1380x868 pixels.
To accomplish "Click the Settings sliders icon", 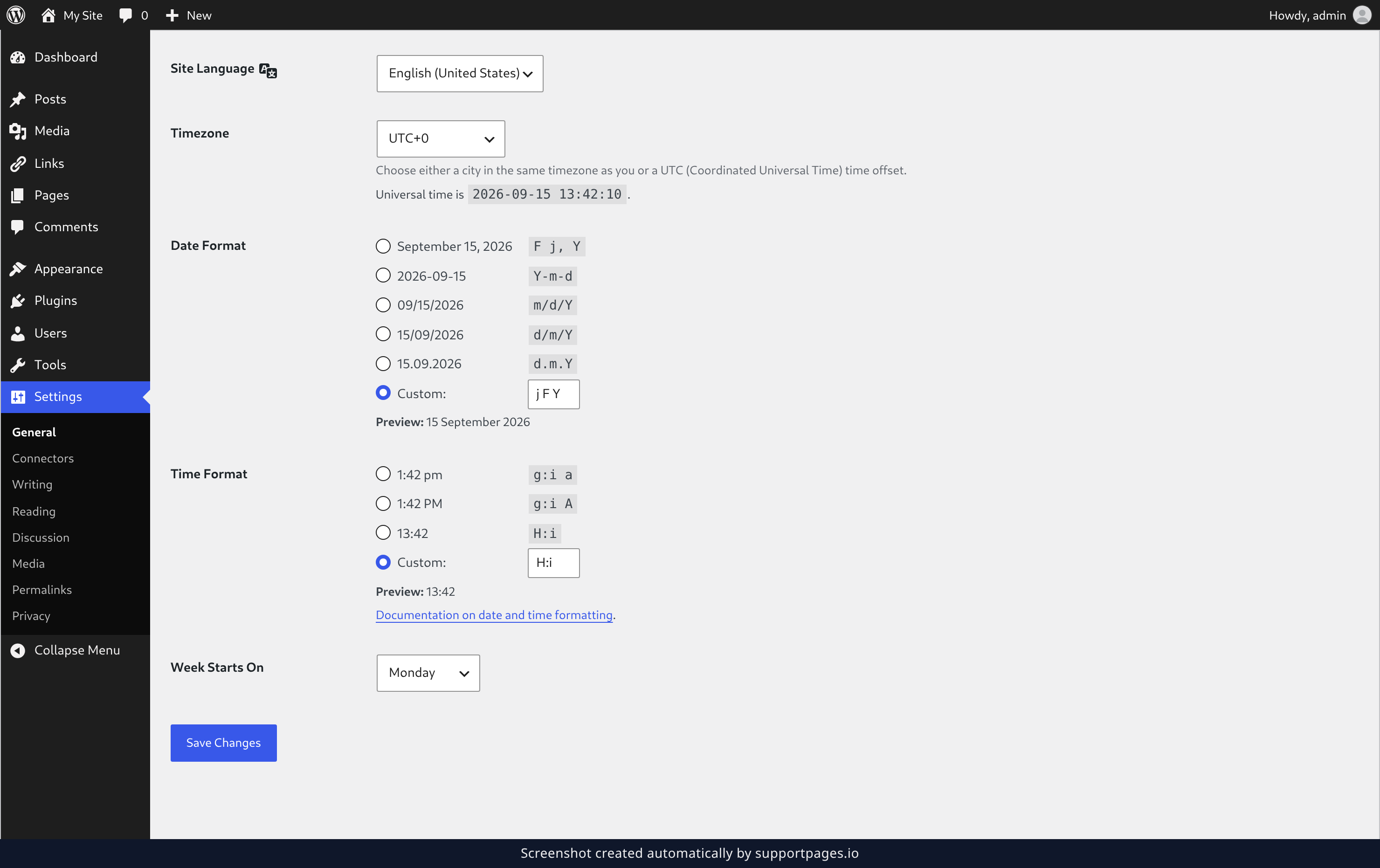I will click(x=18, y=396).
